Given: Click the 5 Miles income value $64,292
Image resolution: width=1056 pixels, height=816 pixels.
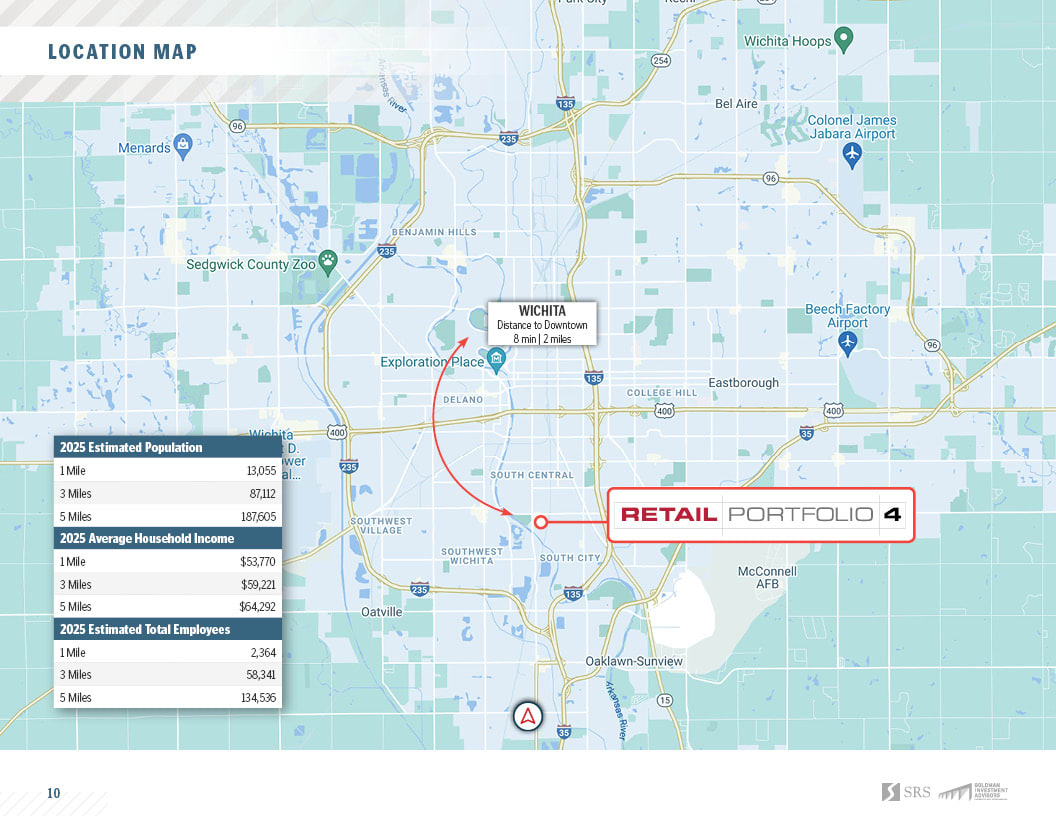Looking at the screenshot, I should coord(257,607).
